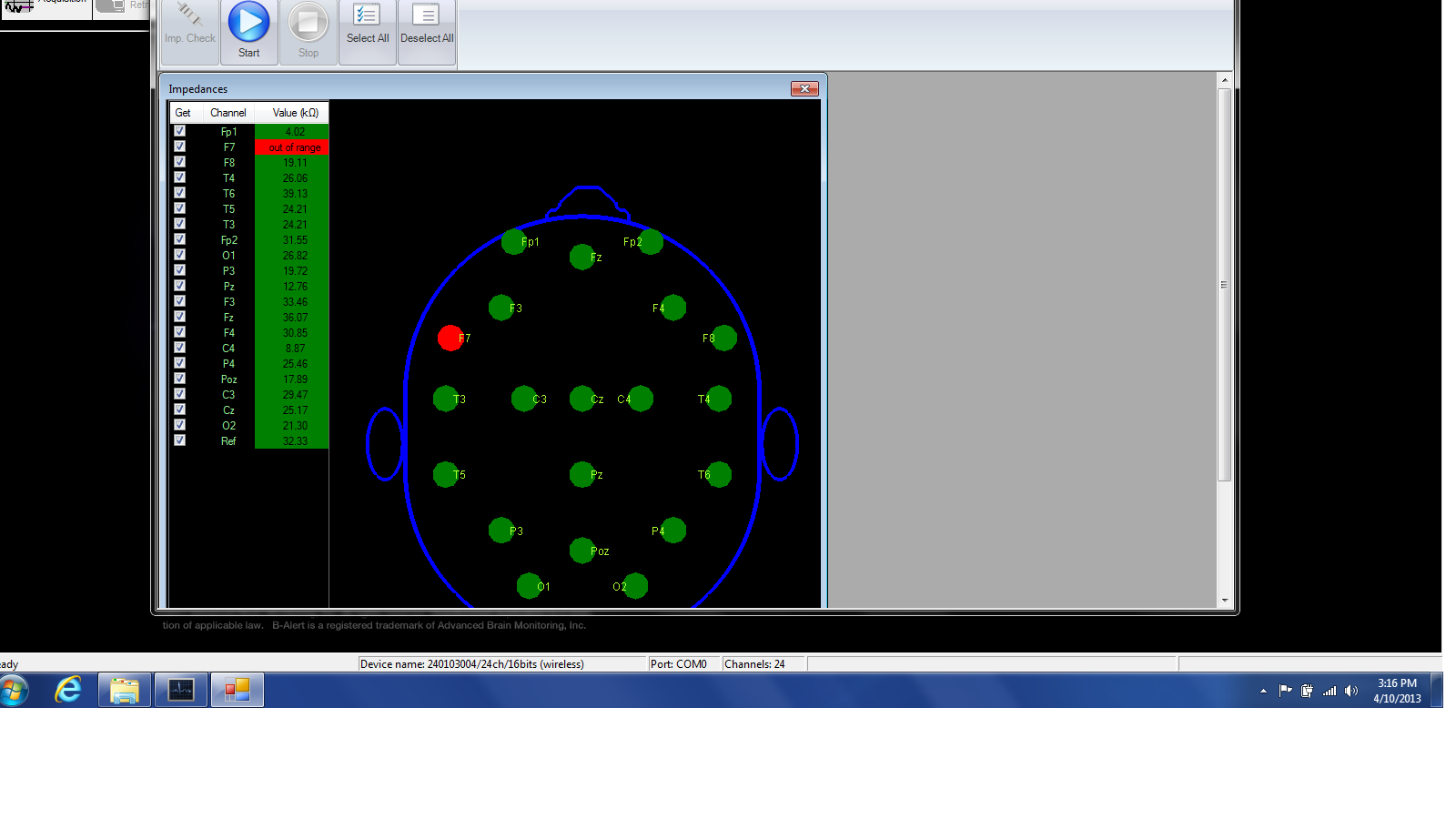Click the P3 electrode on head map

pos(501,531)
